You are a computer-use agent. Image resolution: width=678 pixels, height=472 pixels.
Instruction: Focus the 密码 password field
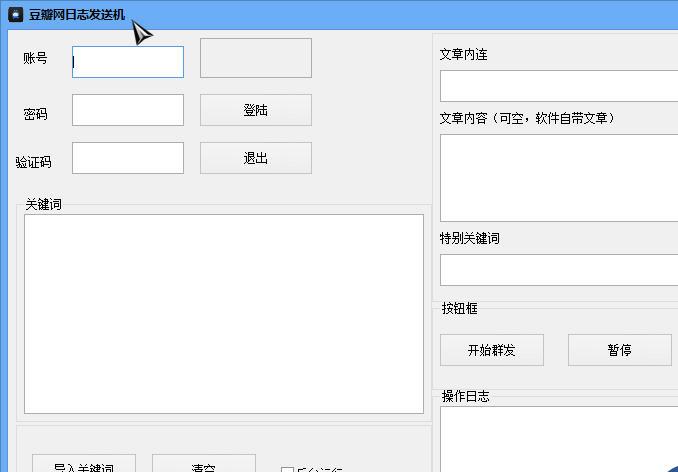pos(128,110)
